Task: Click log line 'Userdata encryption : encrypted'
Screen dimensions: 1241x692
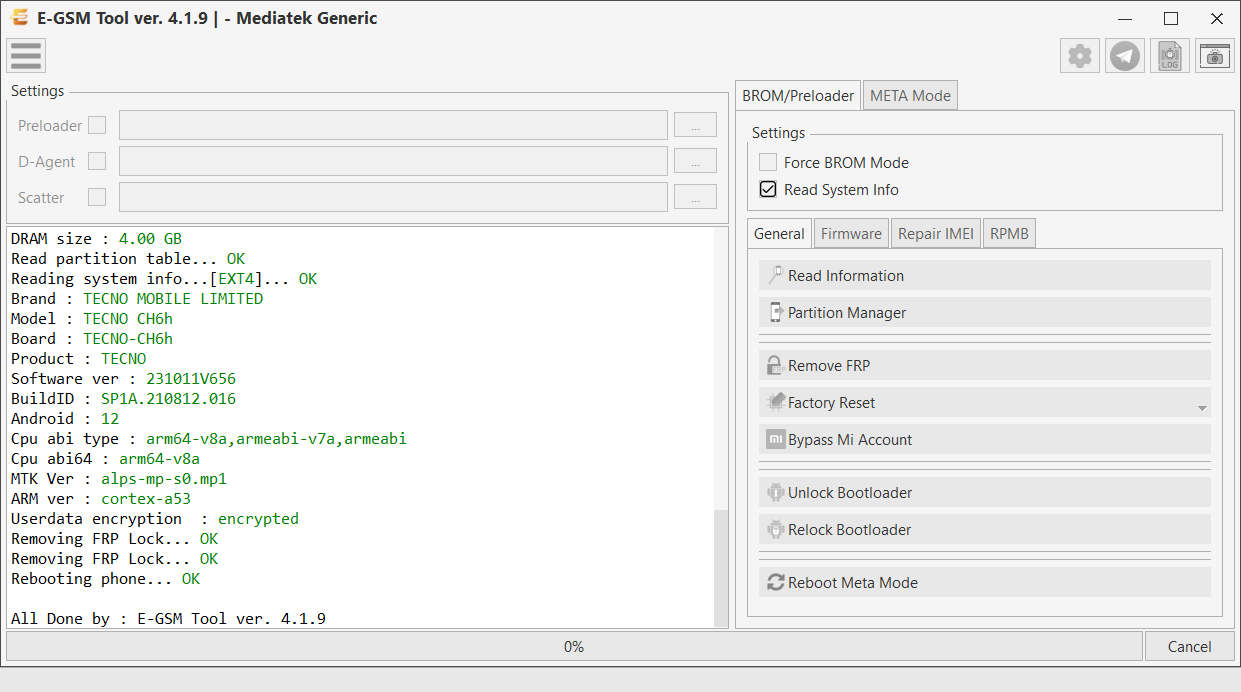Action: (155, 518)
